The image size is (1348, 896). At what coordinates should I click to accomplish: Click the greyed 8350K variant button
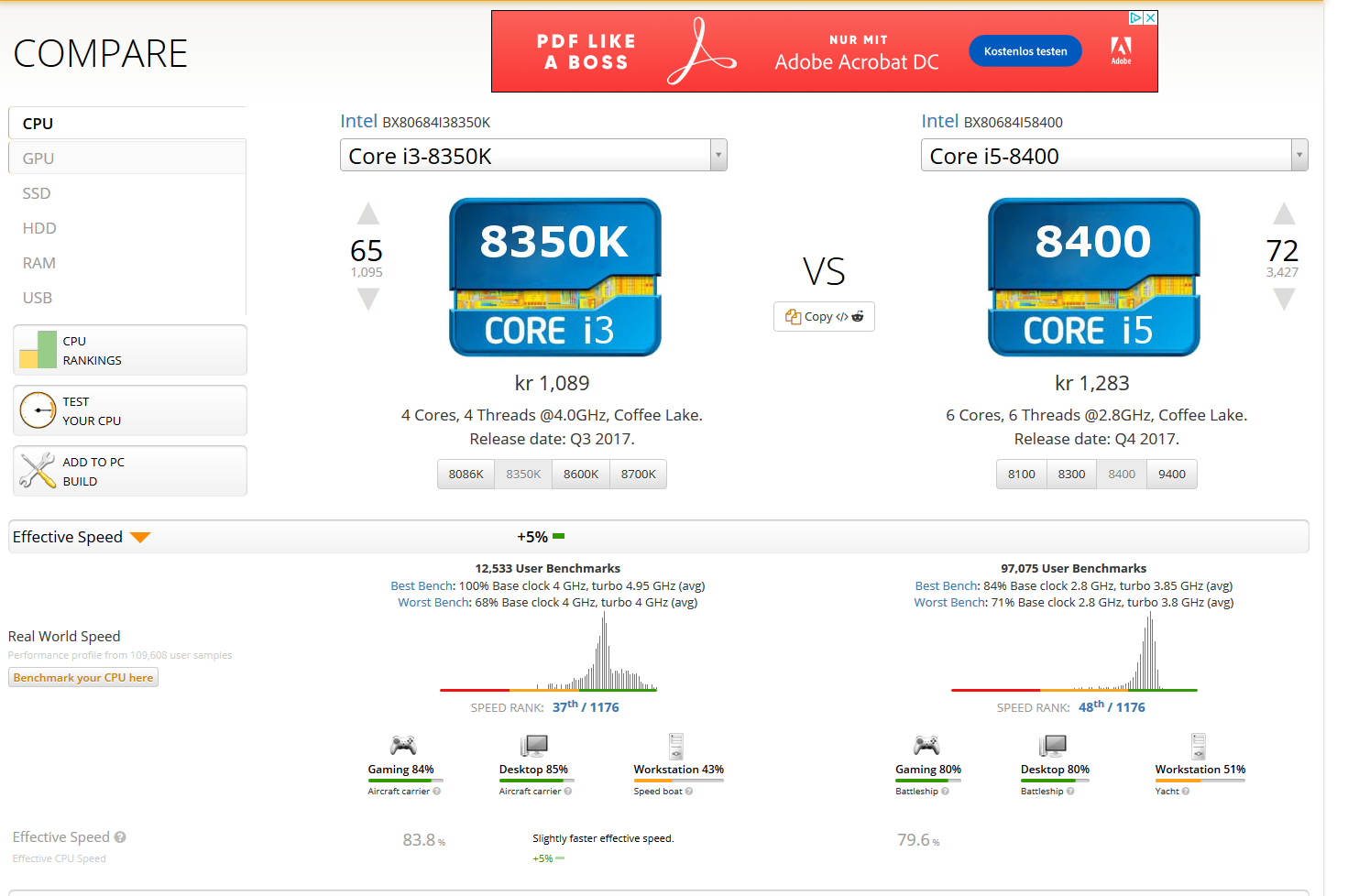[x=523, y=474]
